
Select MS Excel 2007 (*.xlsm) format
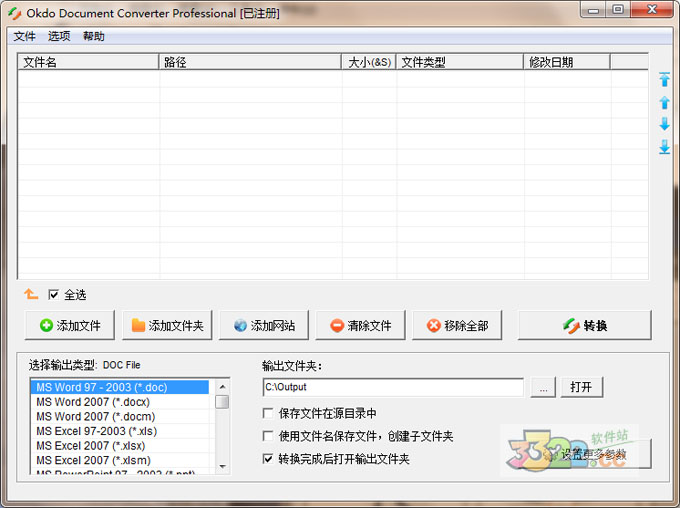point(120,460)
